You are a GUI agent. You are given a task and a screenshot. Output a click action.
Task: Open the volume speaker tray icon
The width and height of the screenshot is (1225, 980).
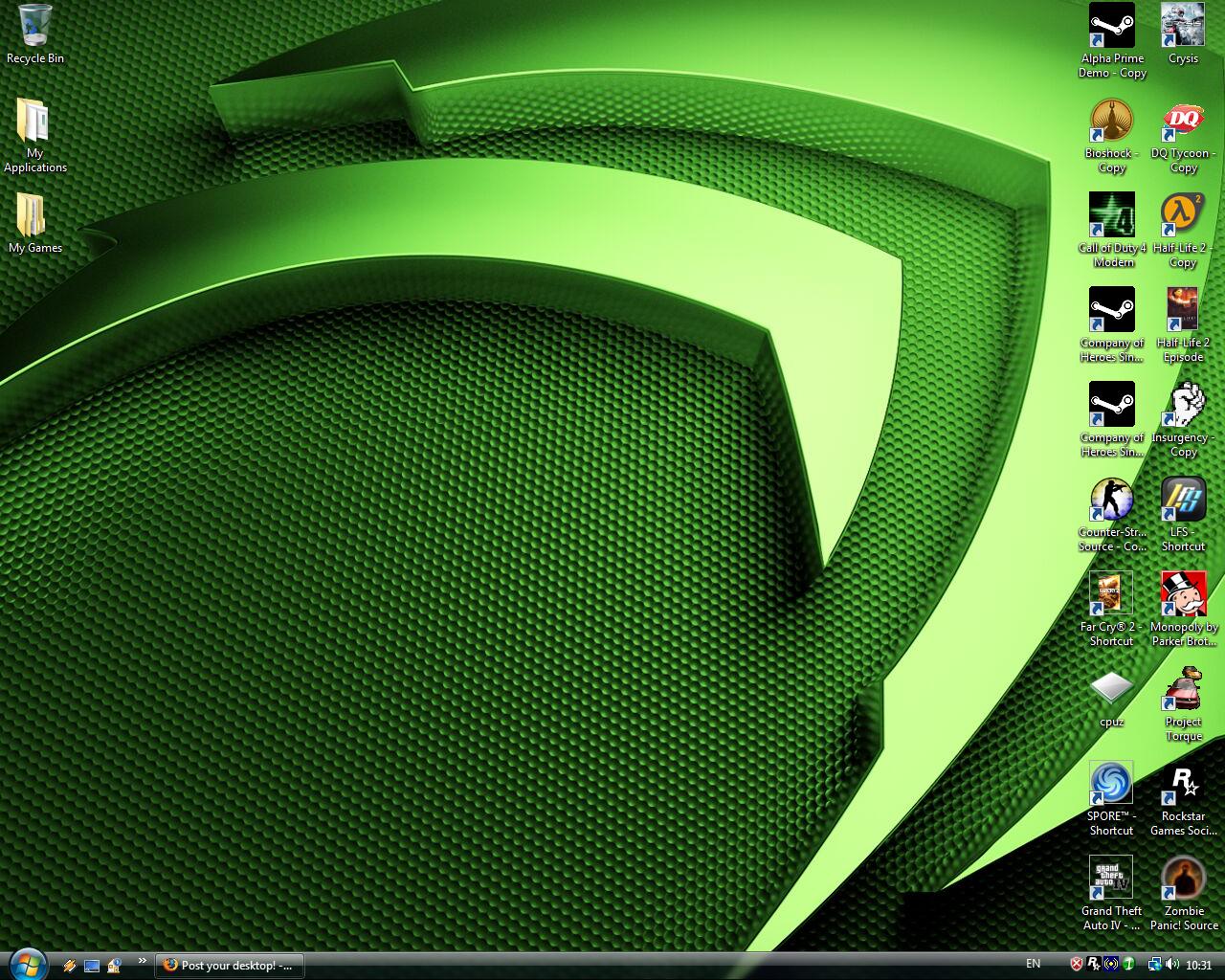click(x=1172, y=965)
